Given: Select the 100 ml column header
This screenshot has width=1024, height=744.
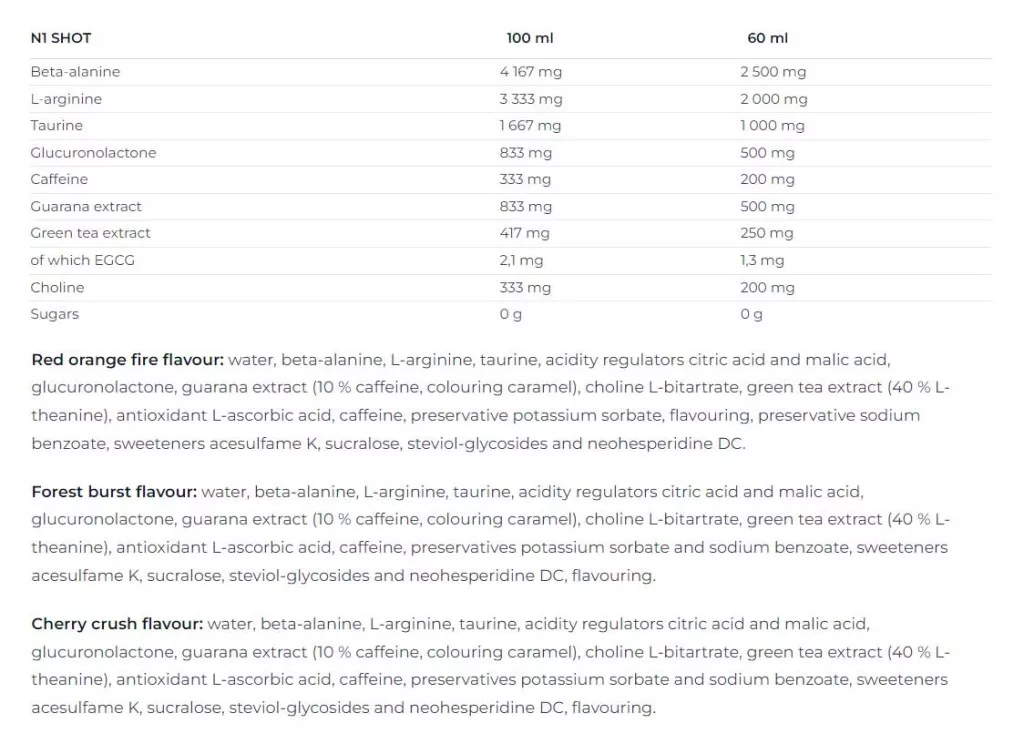Looking at the screenshot, I should (529, 38).
